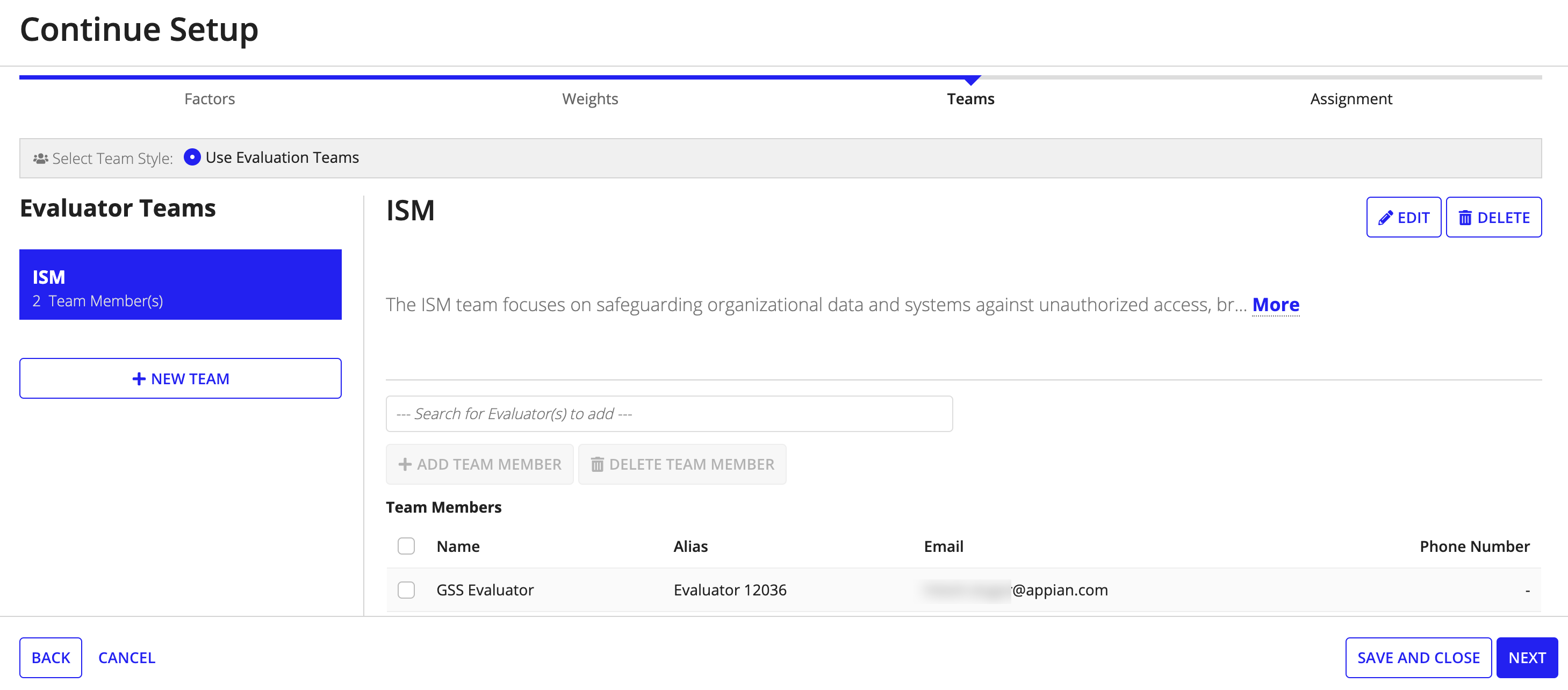Click the ISM team description text
Viewport: 1568px width, 690px height.
coord(816,304)
